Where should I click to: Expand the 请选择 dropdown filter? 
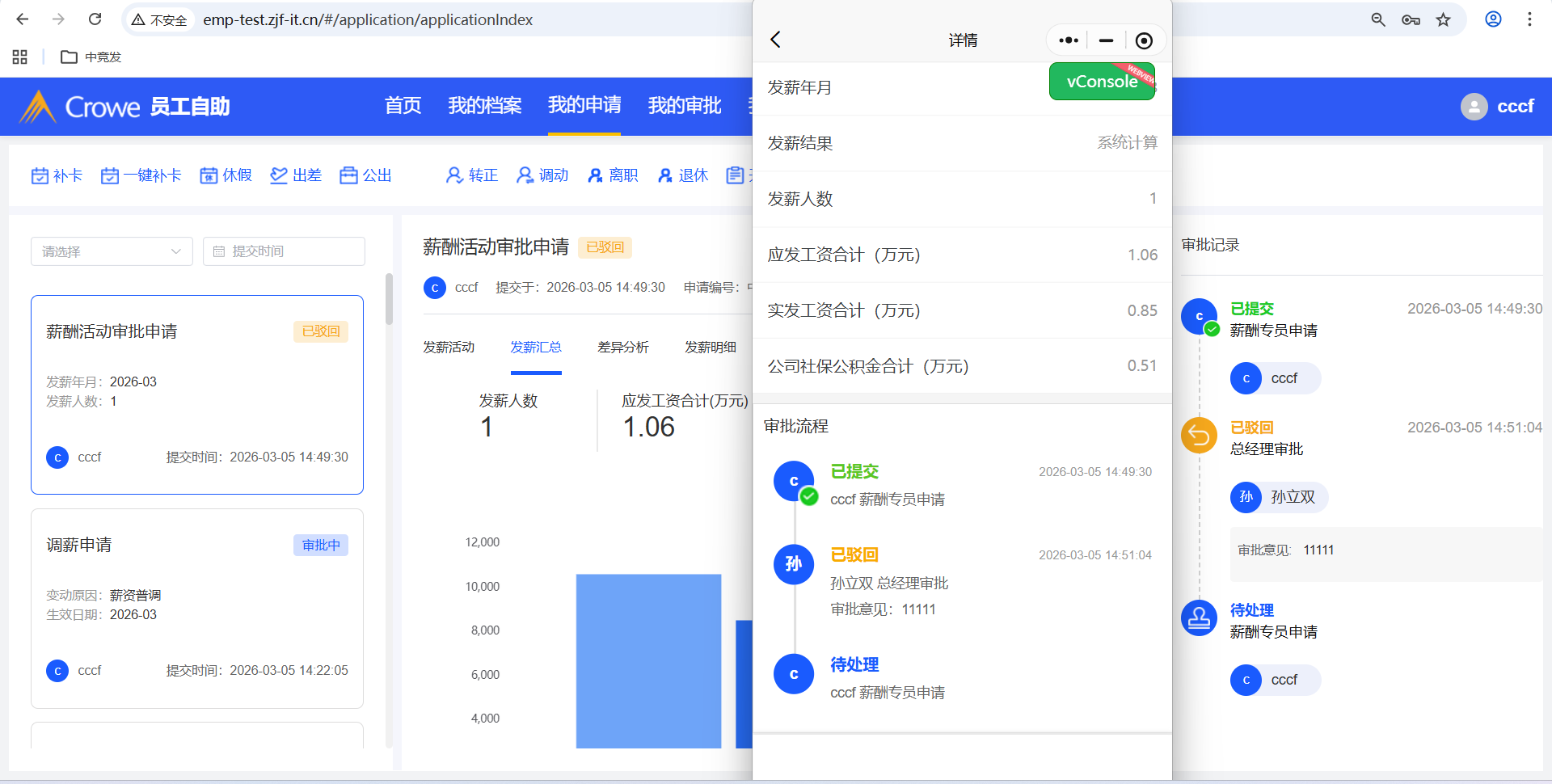(112, 251)
